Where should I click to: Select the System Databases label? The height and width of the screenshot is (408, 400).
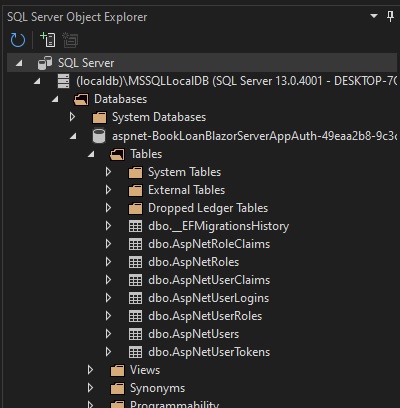(159, 117)
